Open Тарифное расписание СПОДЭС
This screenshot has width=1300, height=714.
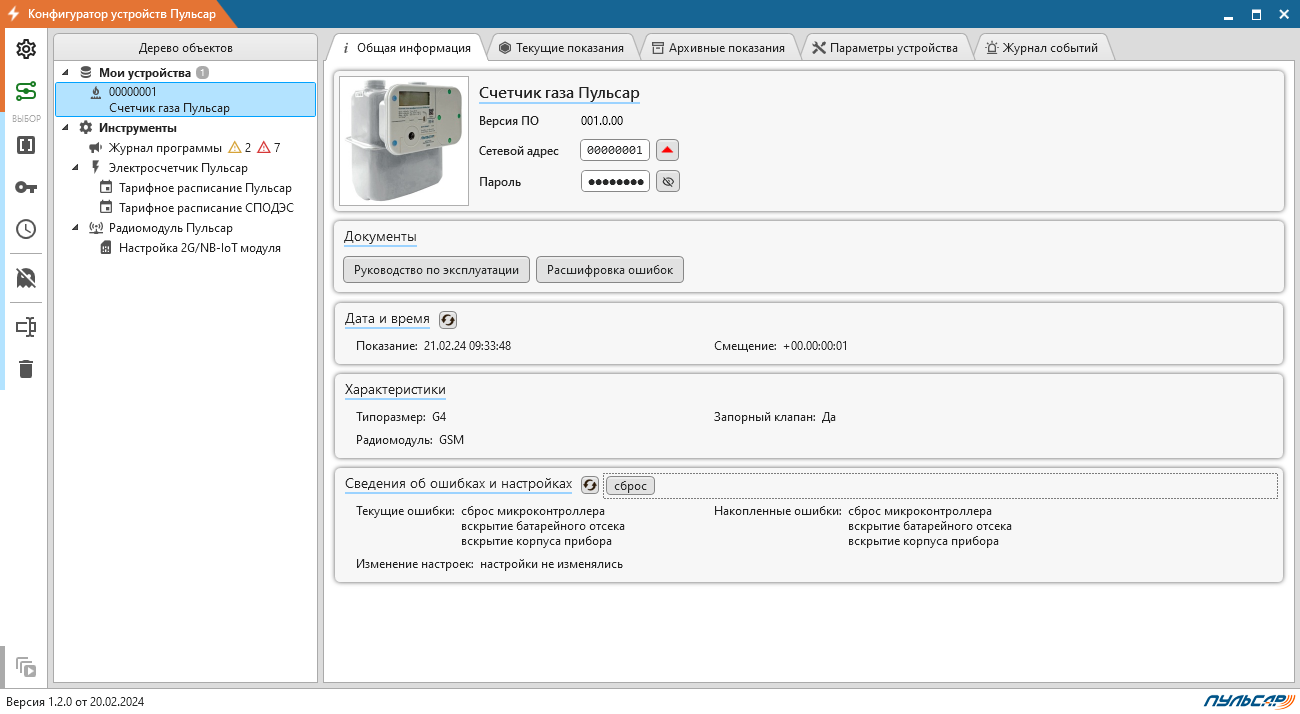[206, 208]
